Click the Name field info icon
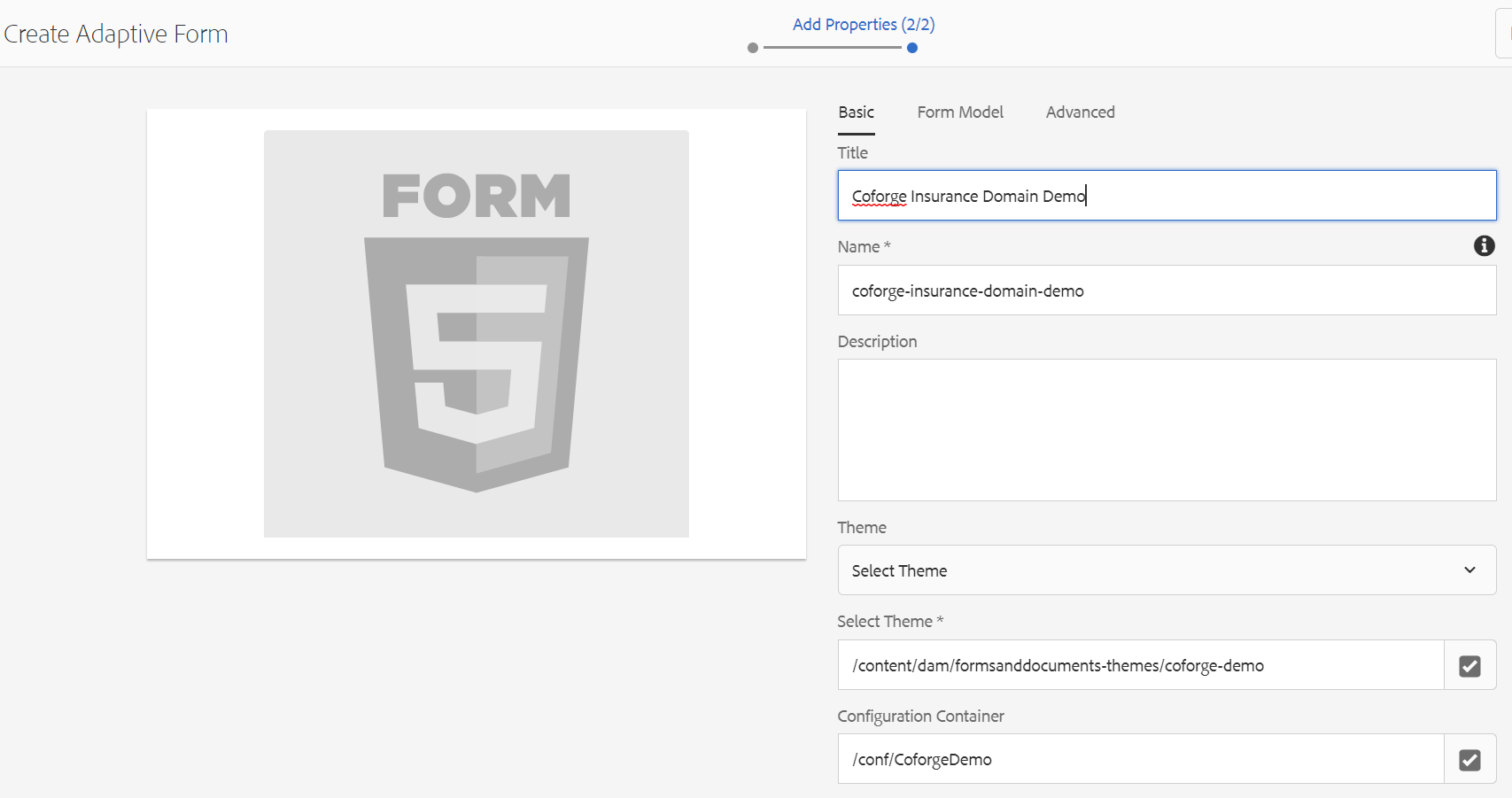The image size is (1512, 798). pos(1484,246)
